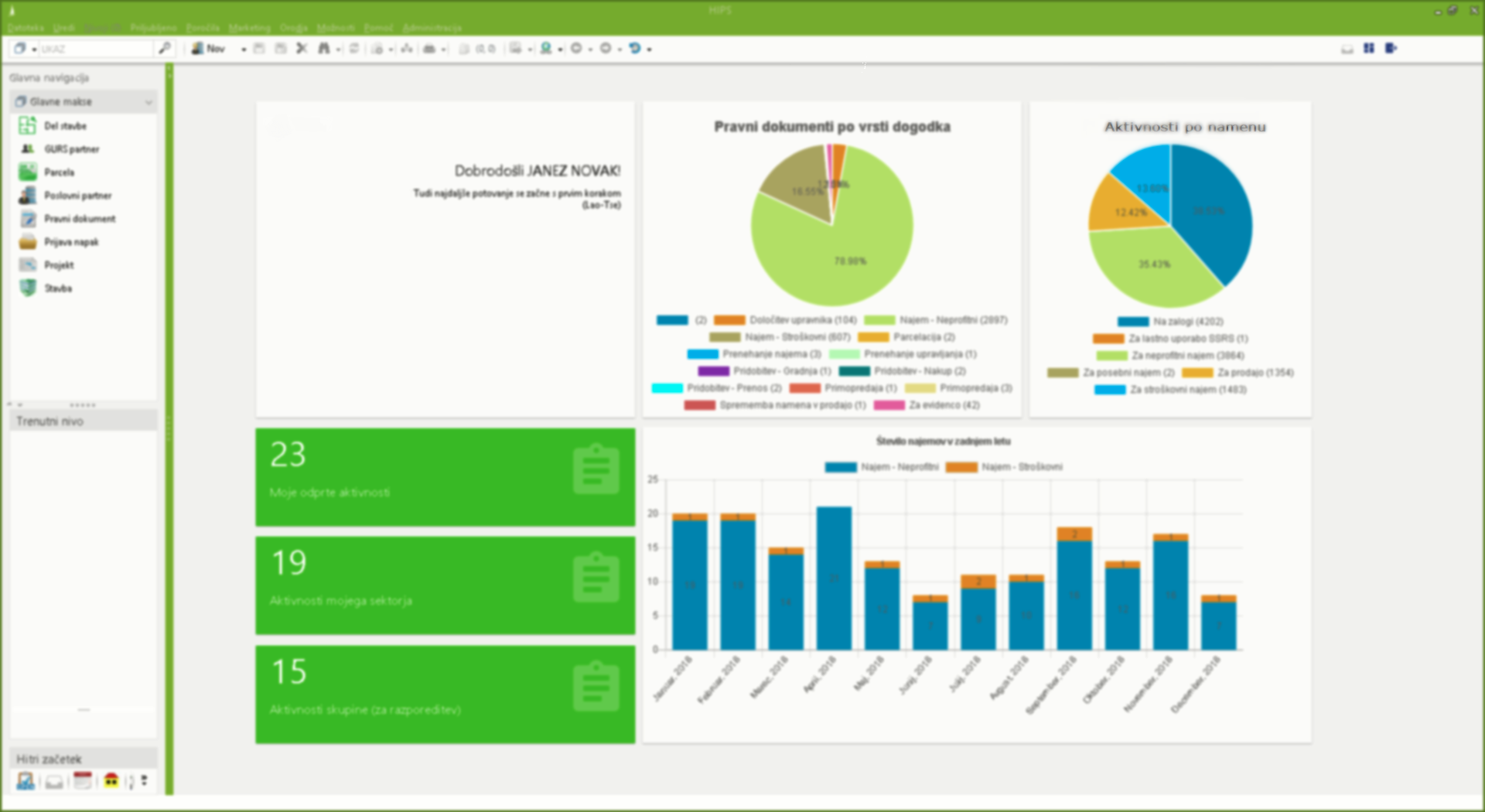The height and width of the screenshot is (812, 1485).
Task: Open the 23 Moje odprte aktivnosti tile
Action: point(445,477)
